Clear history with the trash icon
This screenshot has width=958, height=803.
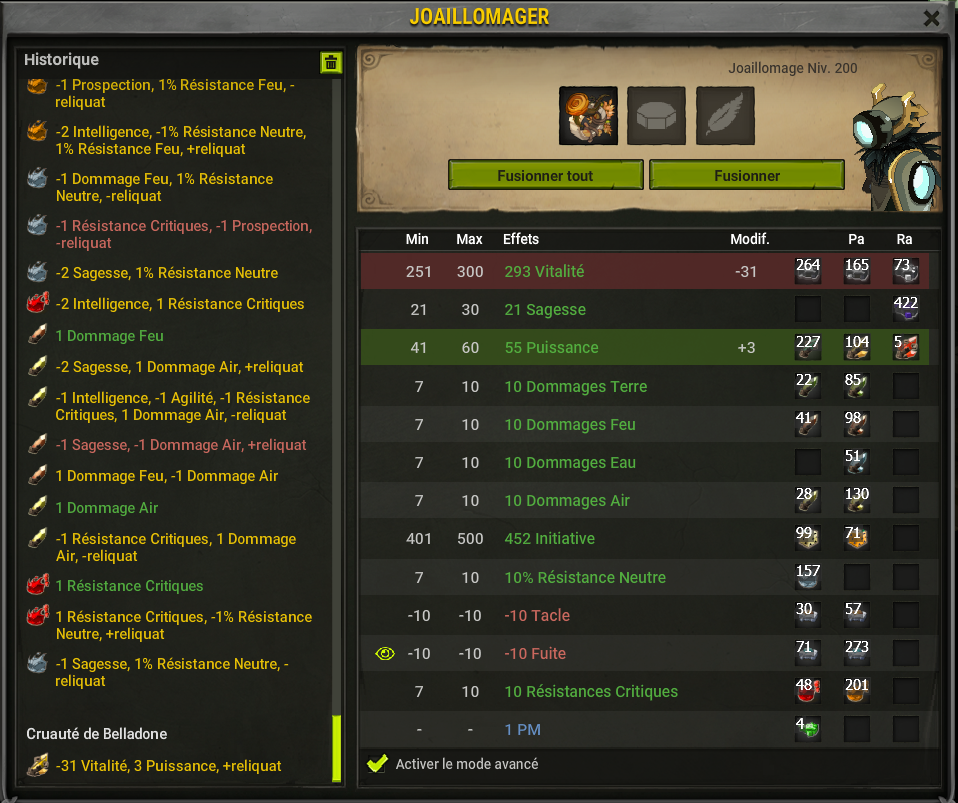pos(331,62)
